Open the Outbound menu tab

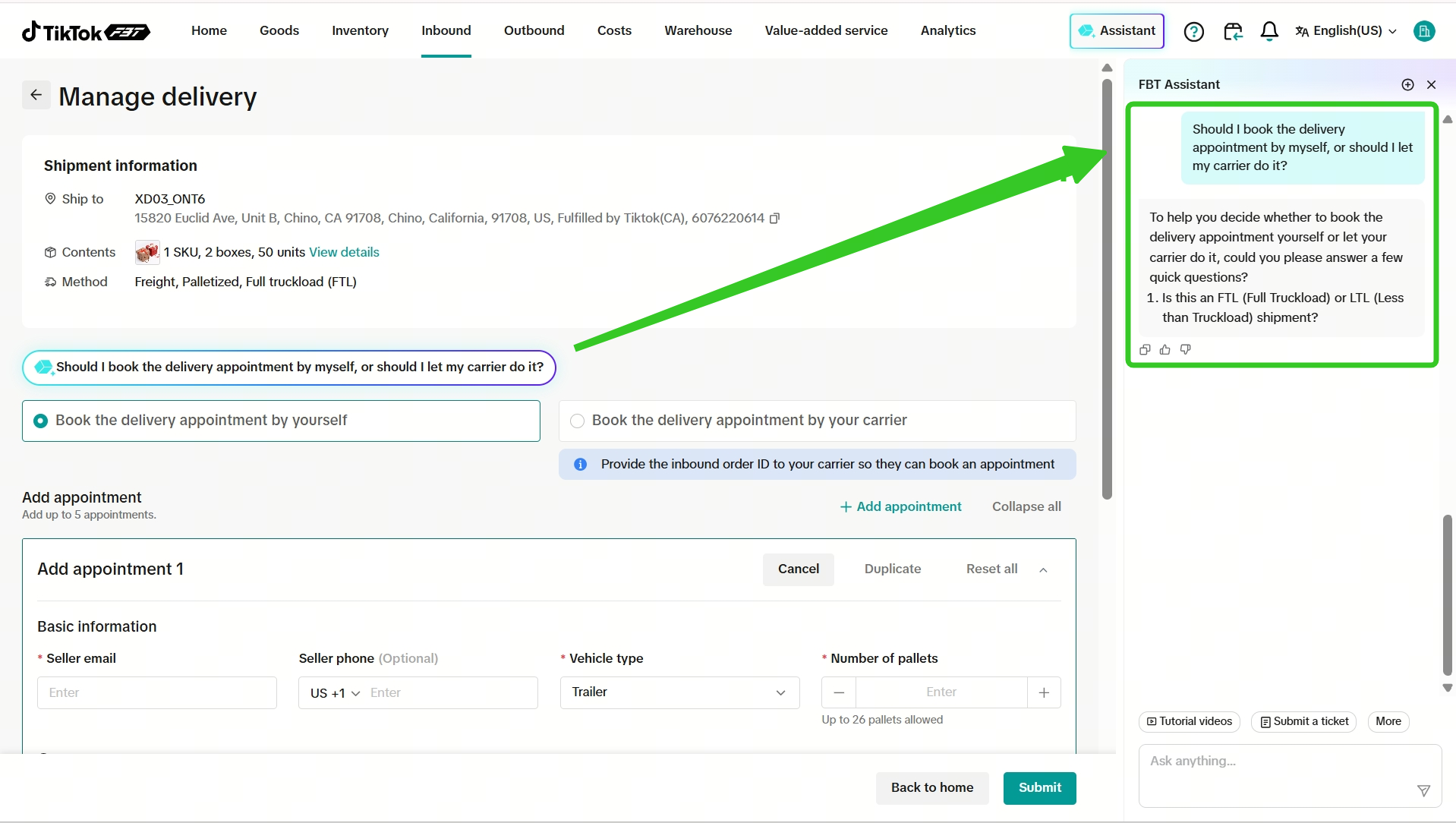point(534,30)
